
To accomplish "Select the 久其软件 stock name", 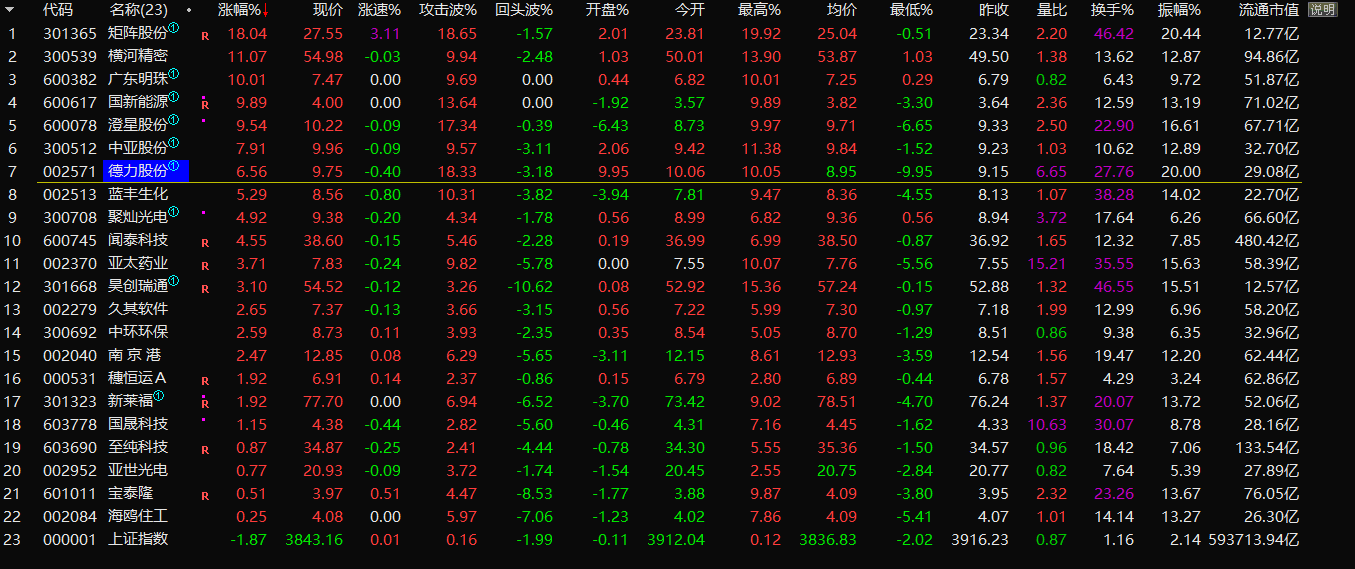I will 138,309.
